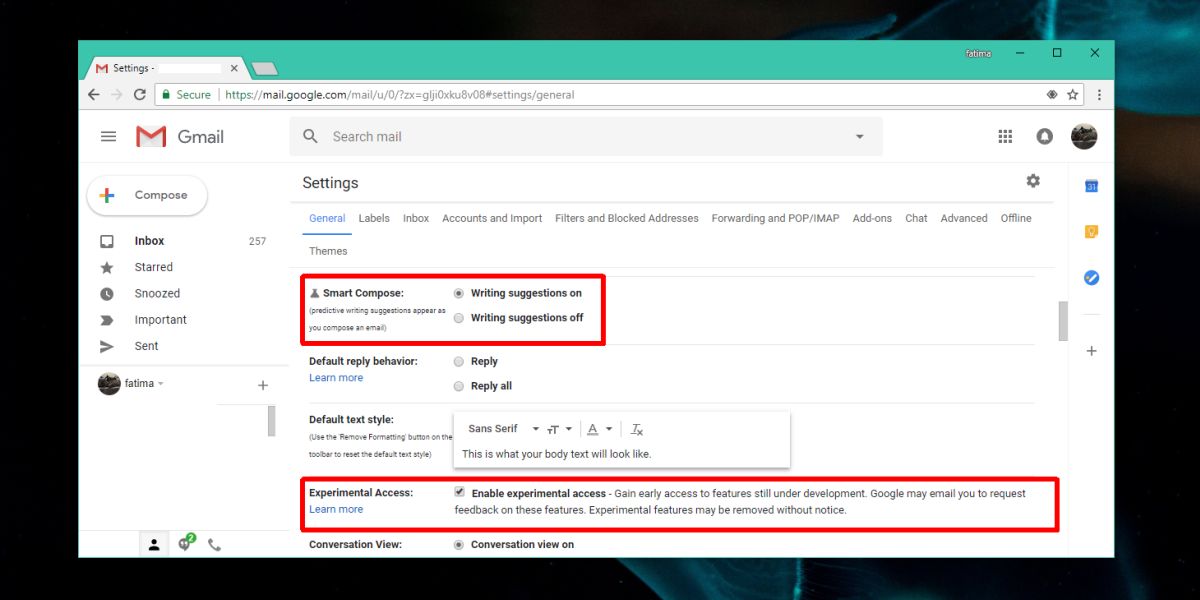The image size is (1200, 600).
Task: Close the Settings browser tab
Action: click(x=235, y=68)
